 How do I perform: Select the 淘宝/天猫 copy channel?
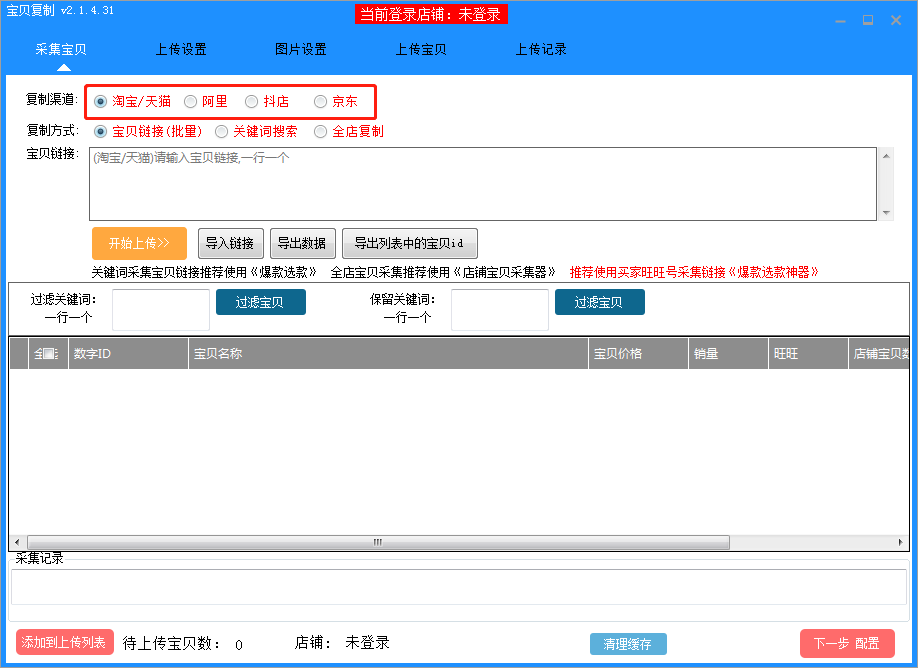tap(100, 101)
